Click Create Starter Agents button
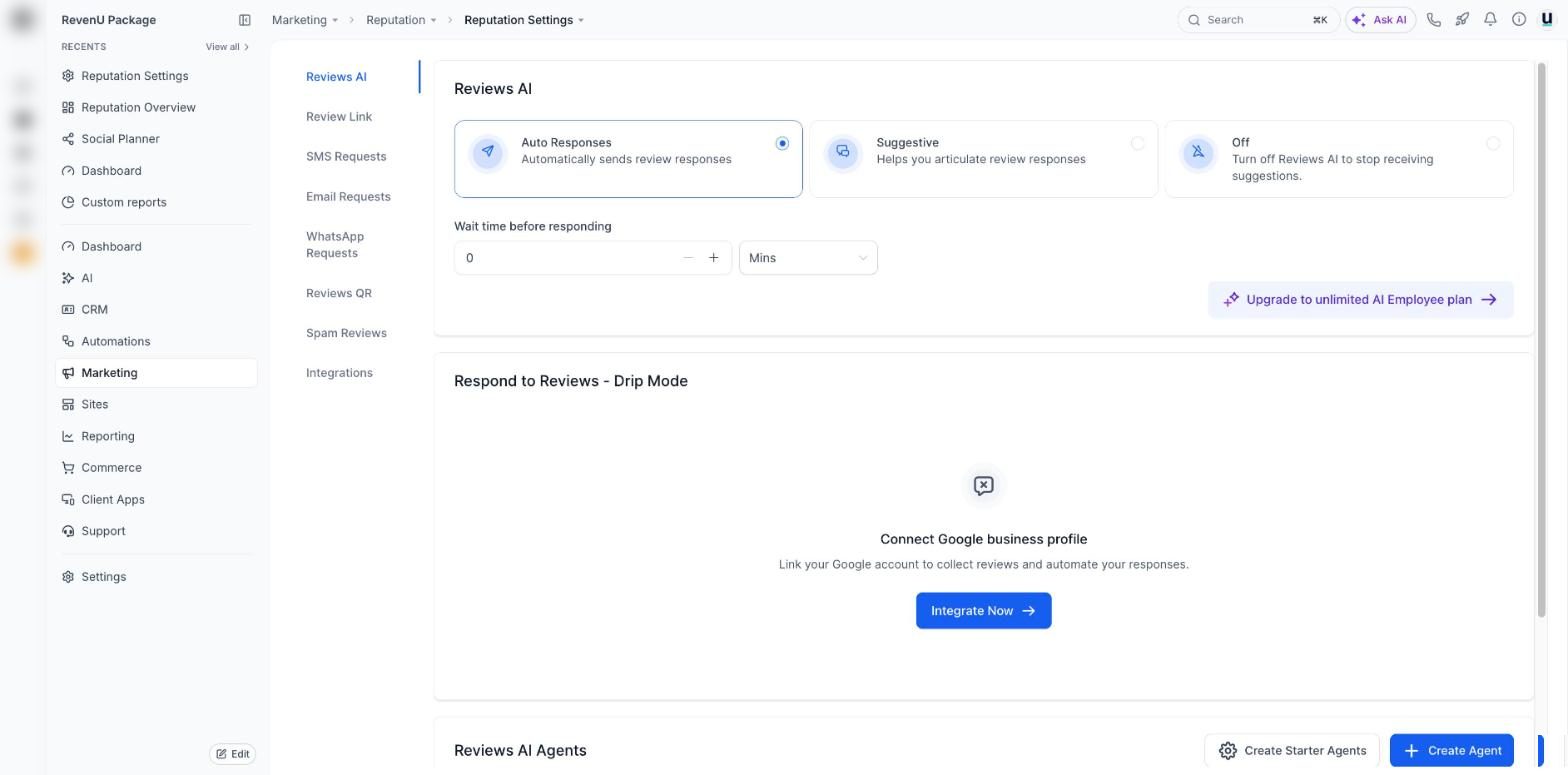The height and width of the screenshot is (775, 1568). tap(1292, 751)
